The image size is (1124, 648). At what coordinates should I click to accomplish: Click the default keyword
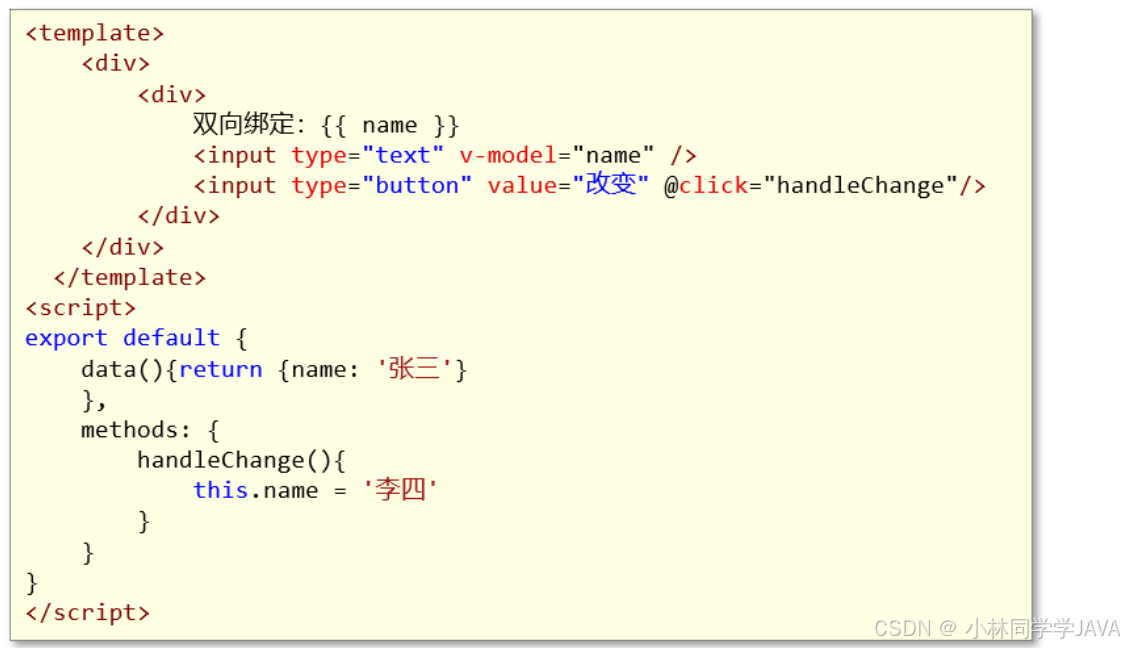pos(171,338)
